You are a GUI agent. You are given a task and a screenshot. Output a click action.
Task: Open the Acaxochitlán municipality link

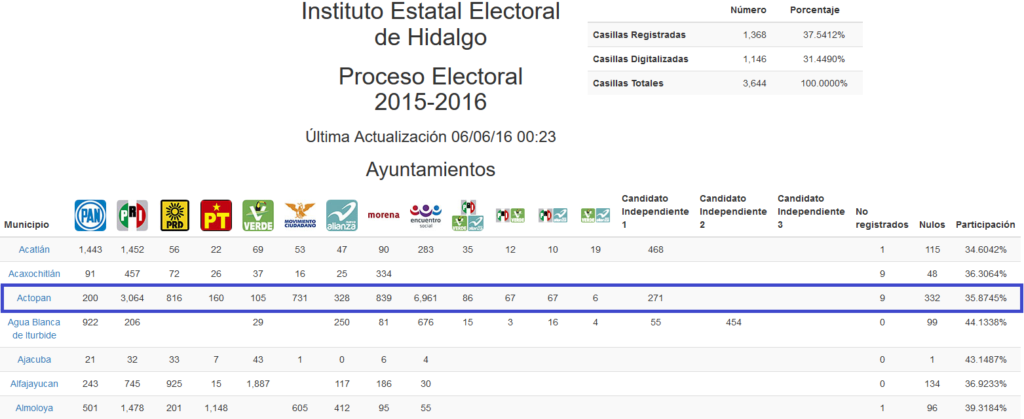34,273
